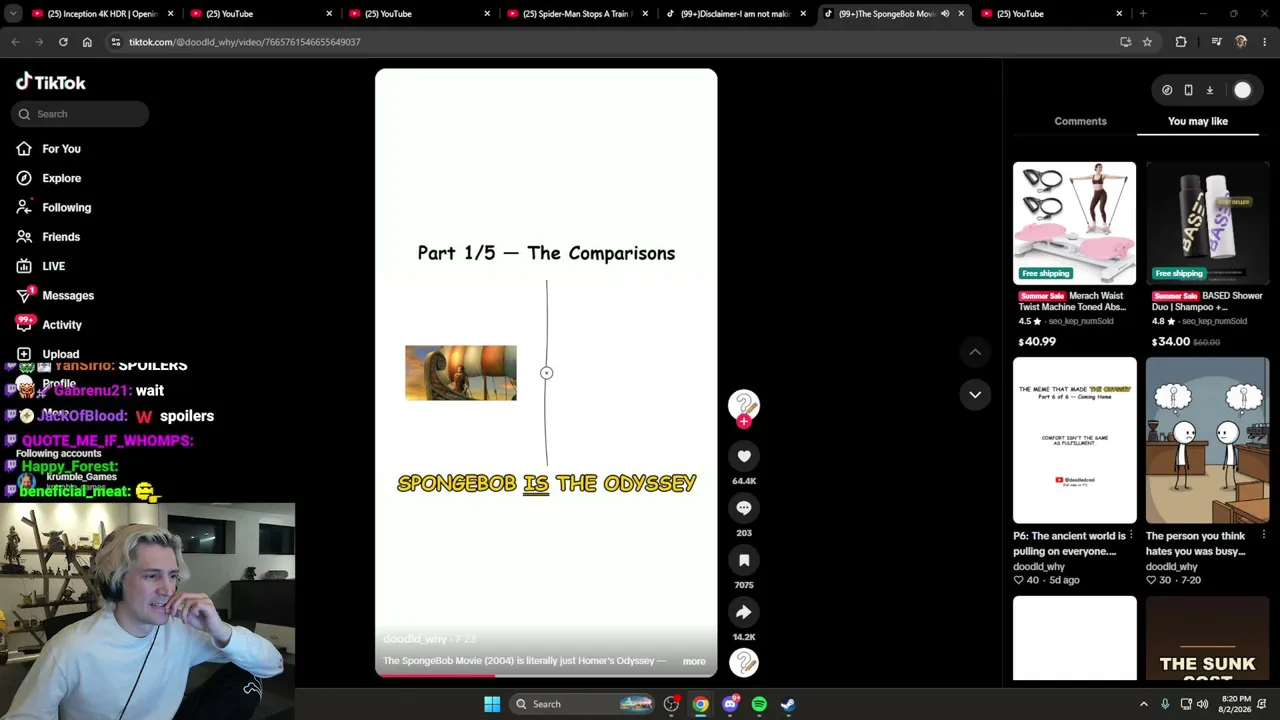
Task: Seek along the video progress bar
Action: (x=546, y=675)
